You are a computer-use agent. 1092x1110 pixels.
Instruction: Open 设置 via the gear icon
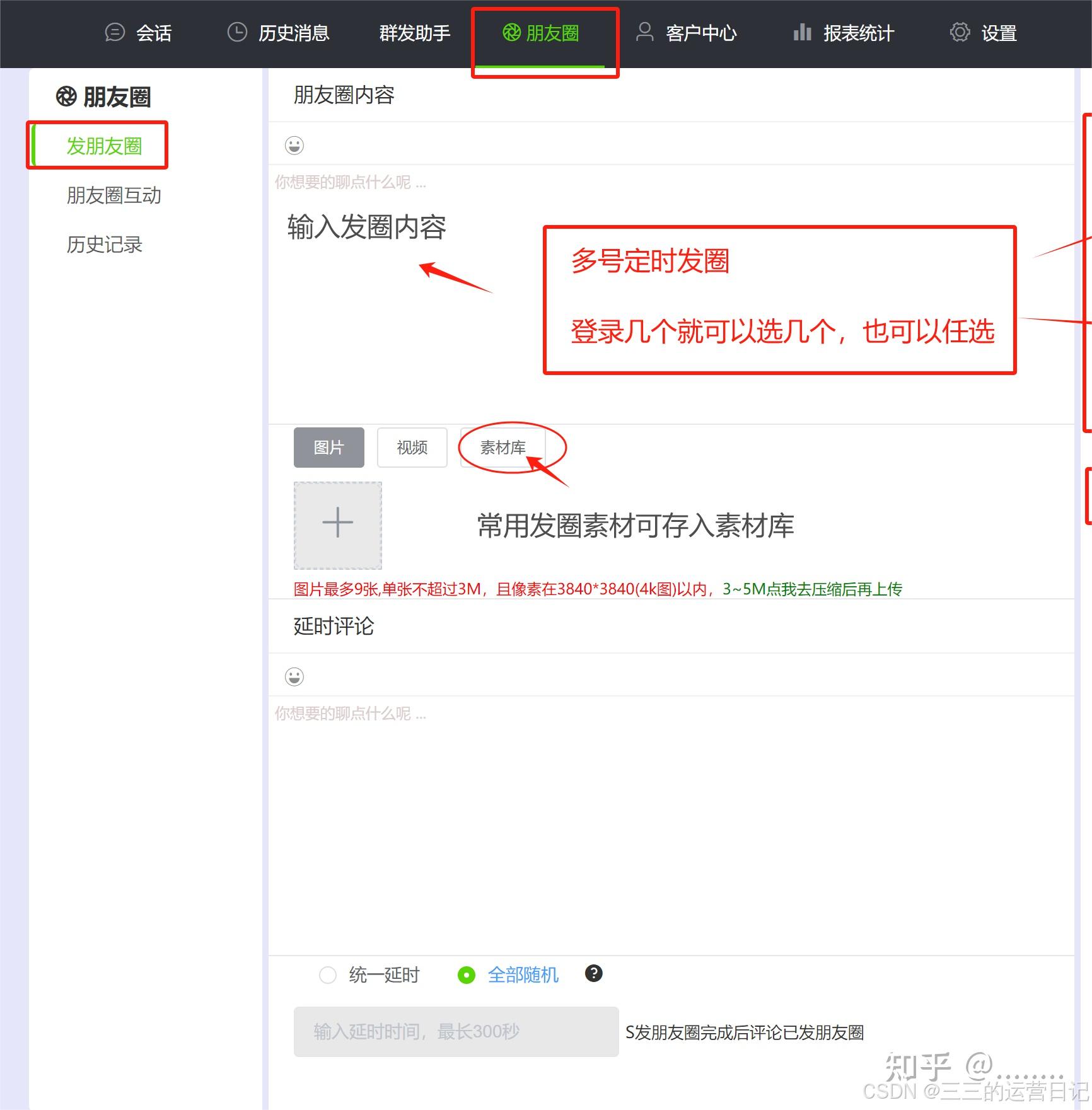point(959,32)
